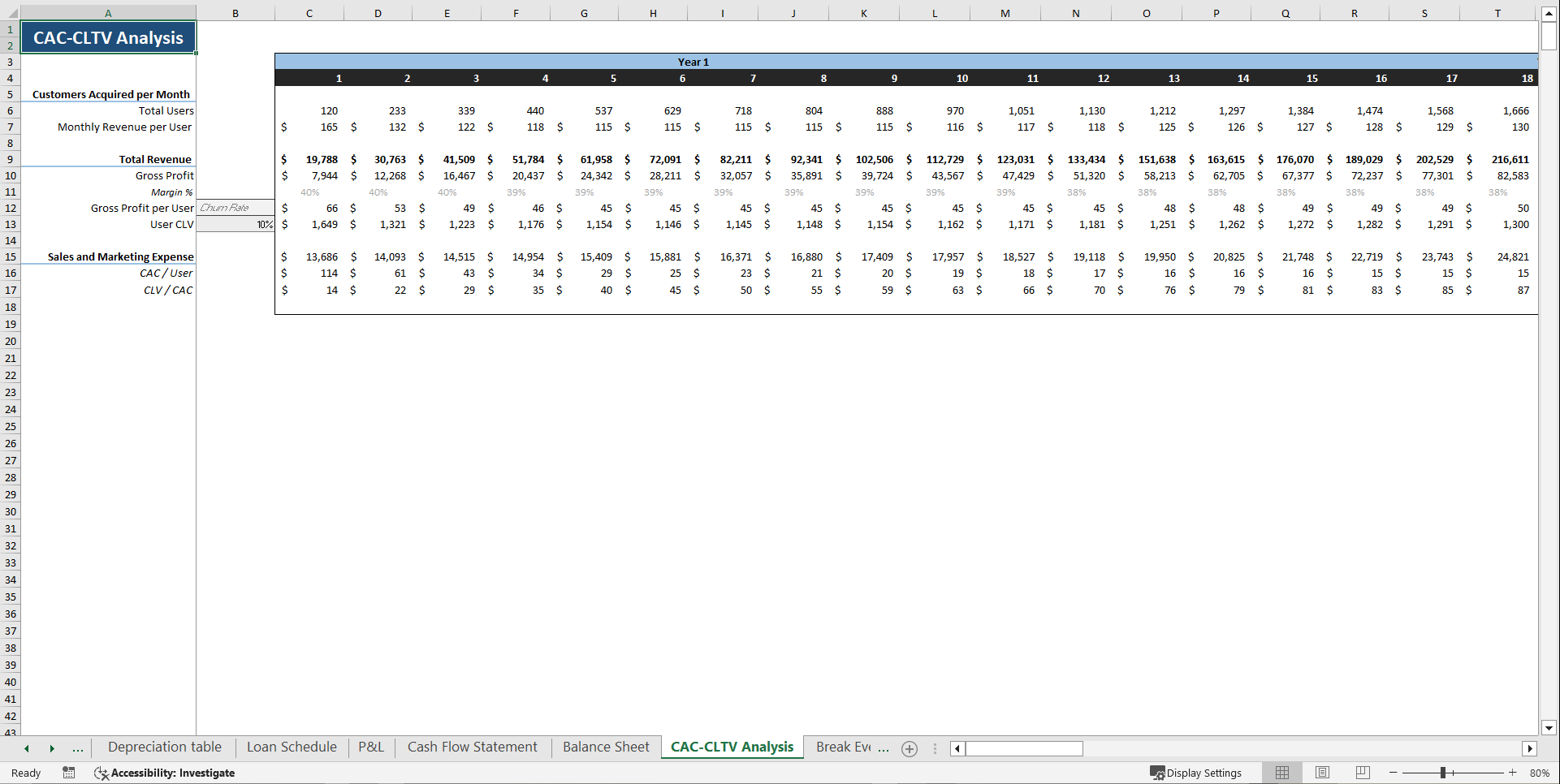This screenshot has height=784, width=1560.
Task: Select the Churn Rate cell showing 10%
Action: click(236, 224)
